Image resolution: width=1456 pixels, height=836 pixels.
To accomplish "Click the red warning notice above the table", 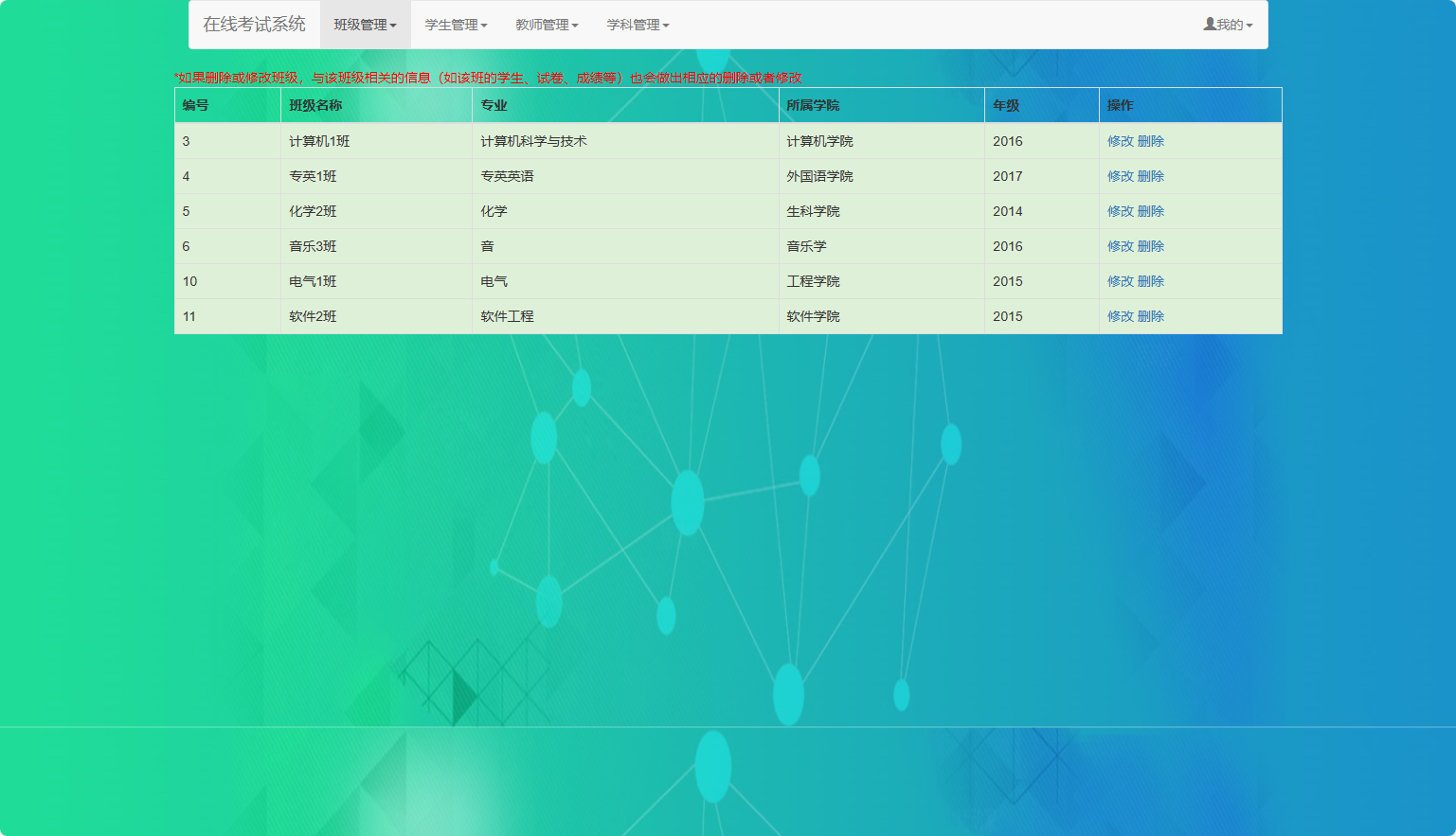I will point(487,78).
